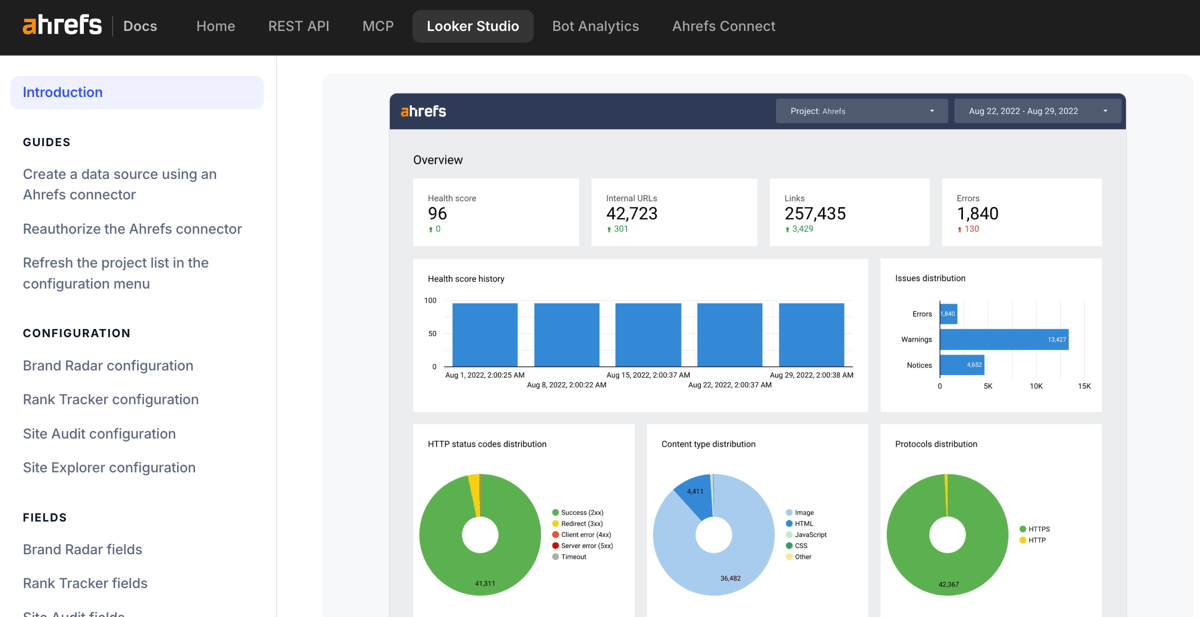1200x617 pixels.
Task: Click the Overview heading in the dashboard
Action: 438,160
